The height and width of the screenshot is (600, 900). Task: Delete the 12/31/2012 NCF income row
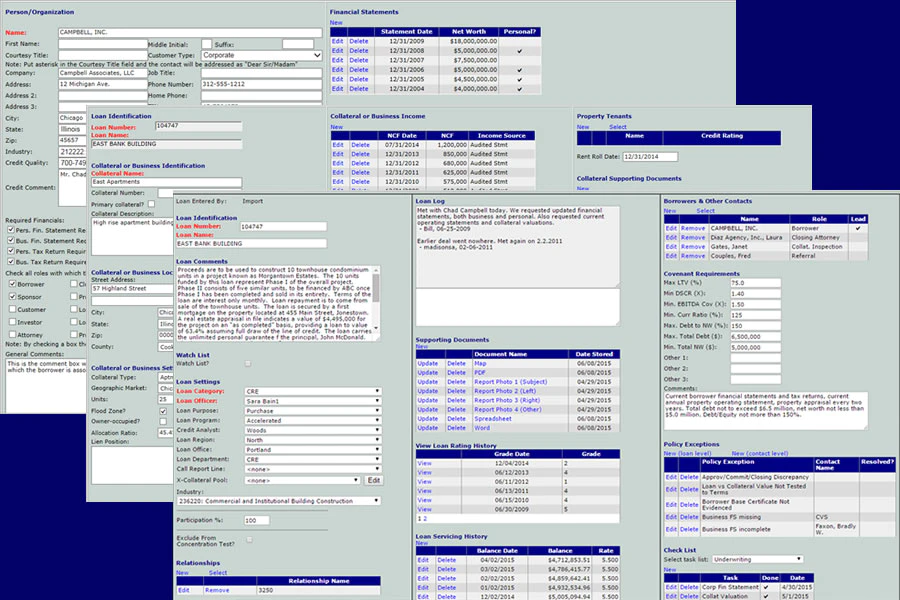(x=360, y=164)
